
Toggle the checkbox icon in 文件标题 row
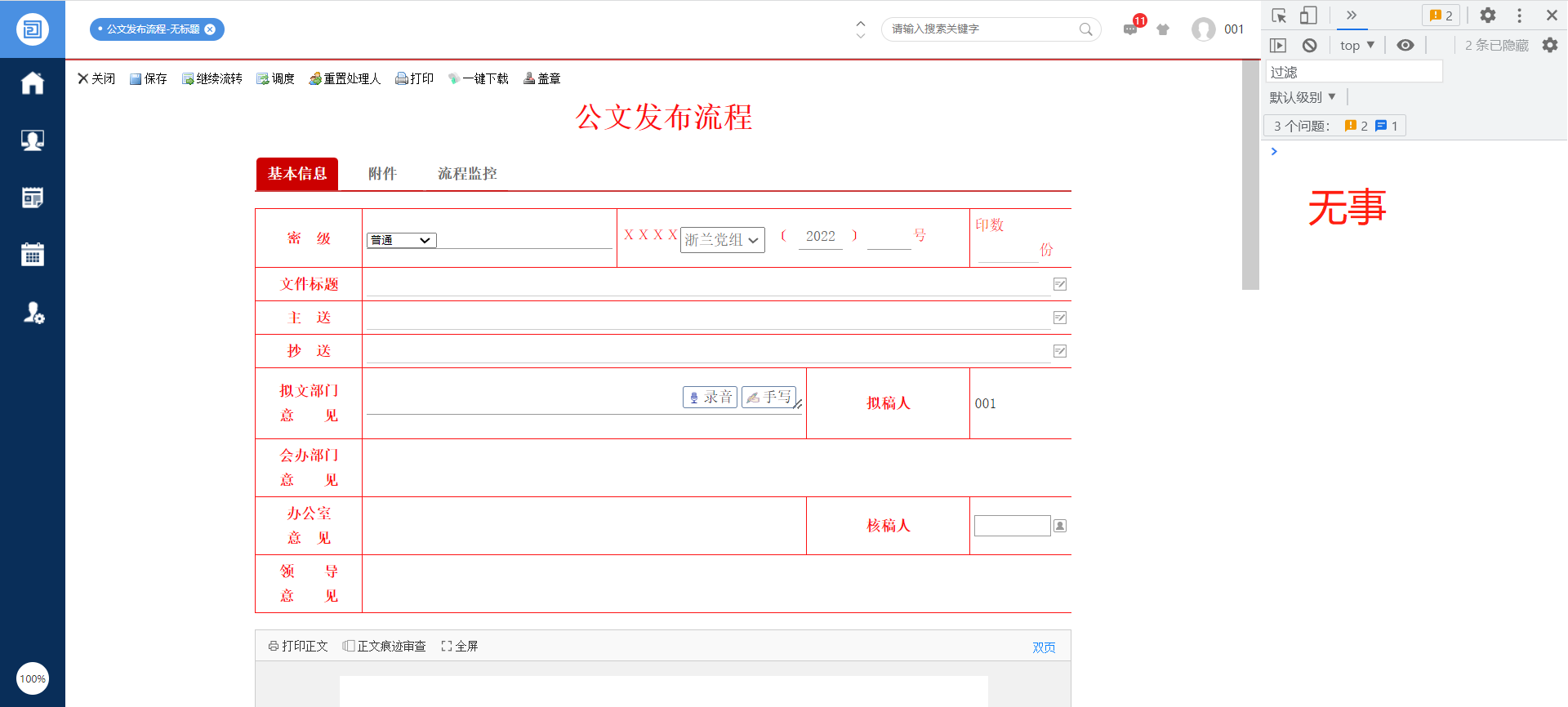[1060, 284]
